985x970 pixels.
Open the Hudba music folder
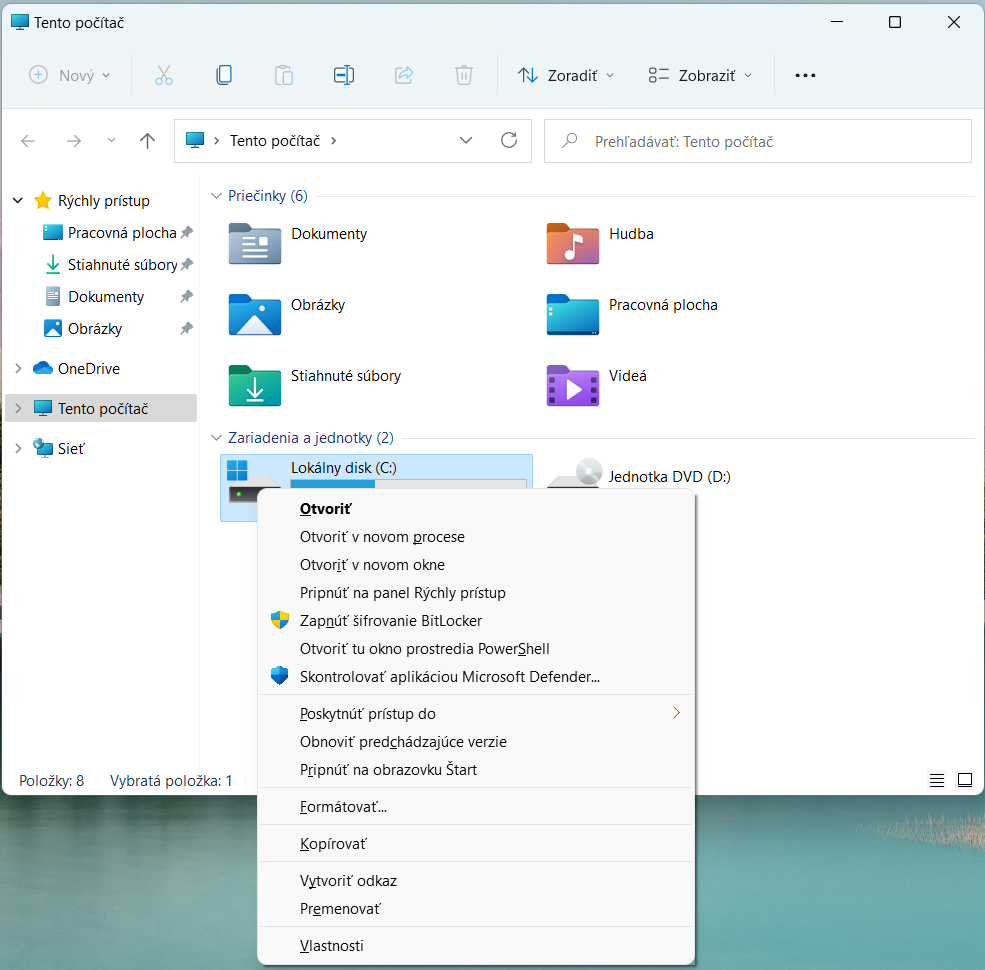(x=573, y=243)
